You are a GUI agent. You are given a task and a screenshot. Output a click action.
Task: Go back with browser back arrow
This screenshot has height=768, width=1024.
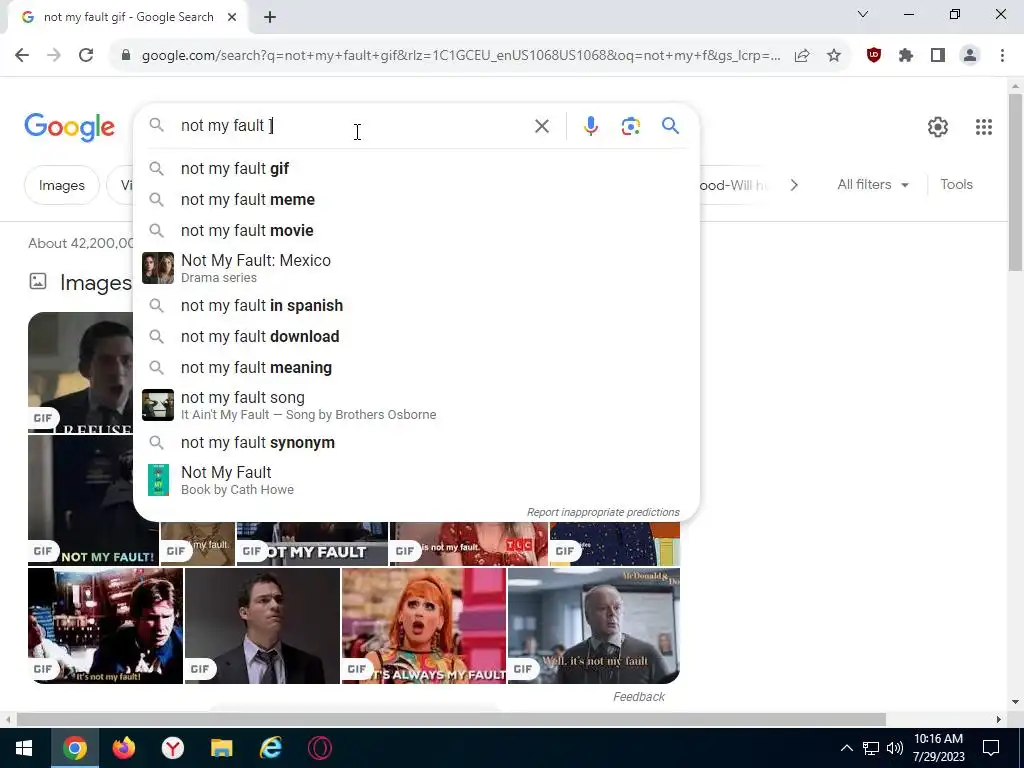point(22,56)
